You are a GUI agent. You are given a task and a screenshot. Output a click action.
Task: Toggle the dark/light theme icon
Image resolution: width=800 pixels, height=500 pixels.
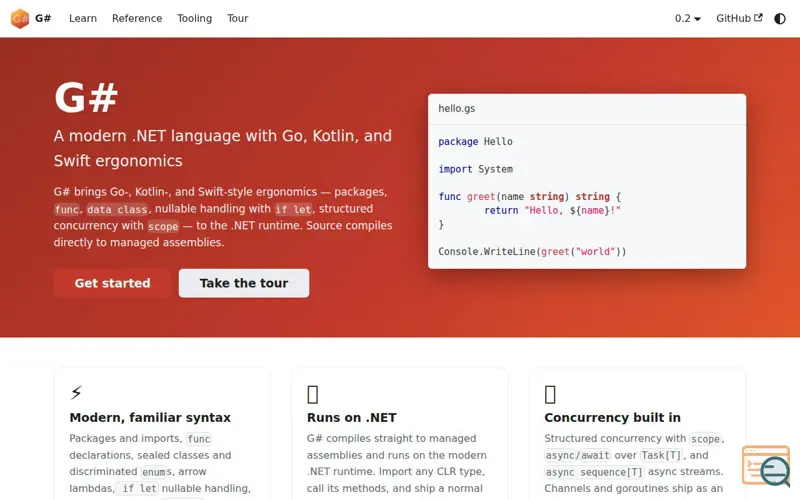click(780, 19)
